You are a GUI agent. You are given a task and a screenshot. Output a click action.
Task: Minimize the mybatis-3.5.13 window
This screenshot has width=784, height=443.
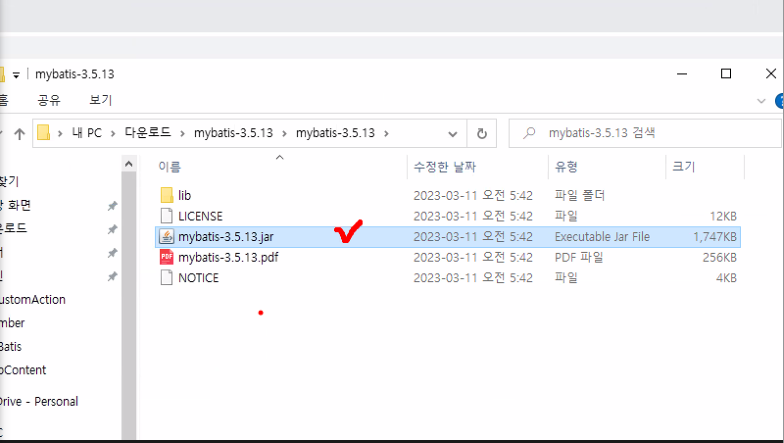coord(682,74)
